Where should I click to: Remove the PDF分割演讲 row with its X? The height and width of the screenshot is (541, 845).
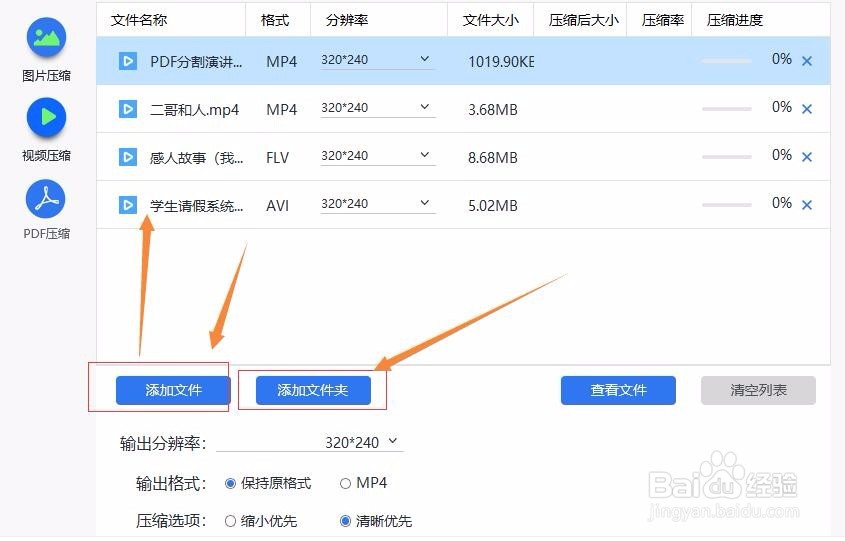(x=807, y=61)
